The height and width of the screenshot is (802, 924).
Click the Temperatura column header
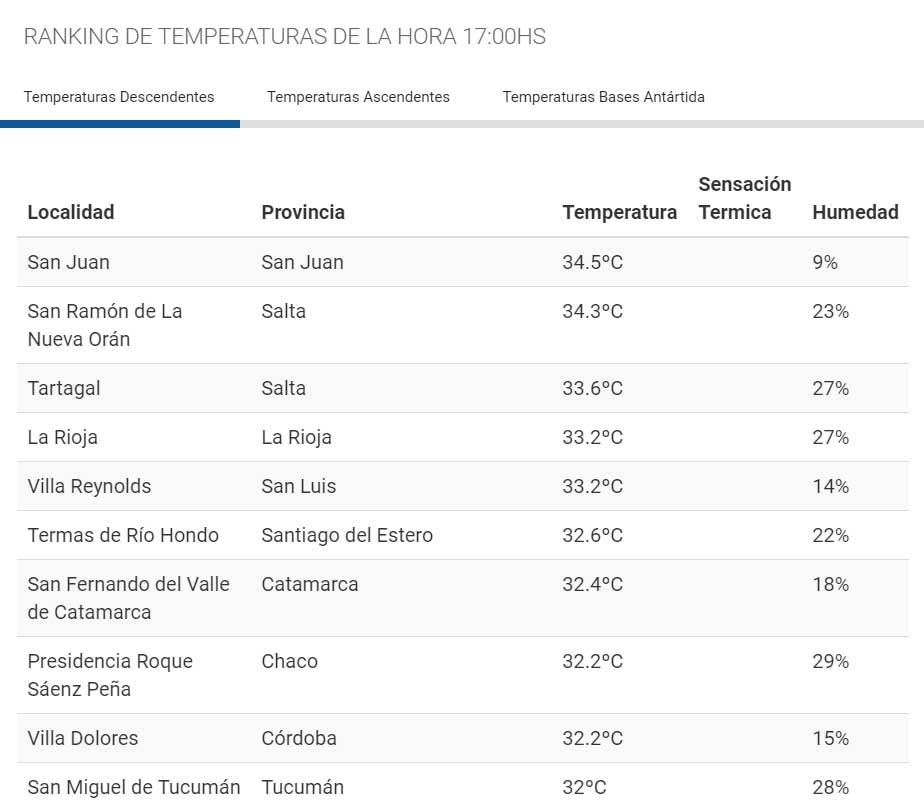(619, 212)
